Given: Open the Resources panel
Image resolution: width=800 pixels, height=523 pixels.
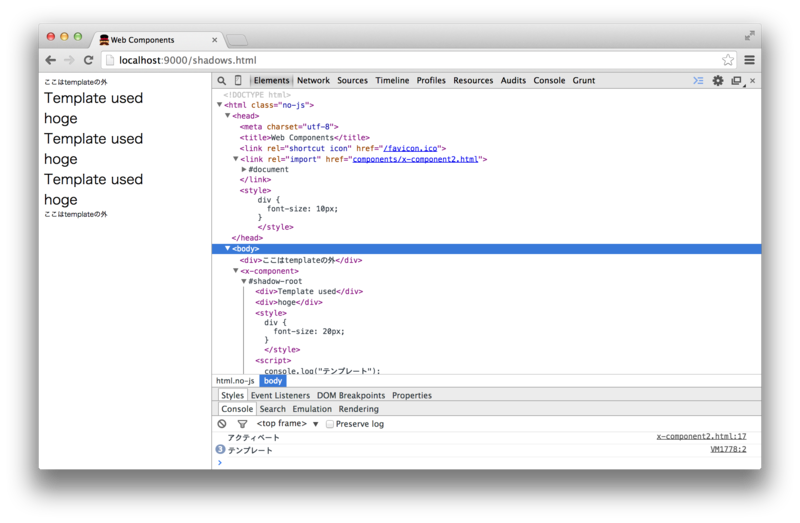Looking at the screenshot, I should pyautogui.click(x=473, y=81).
